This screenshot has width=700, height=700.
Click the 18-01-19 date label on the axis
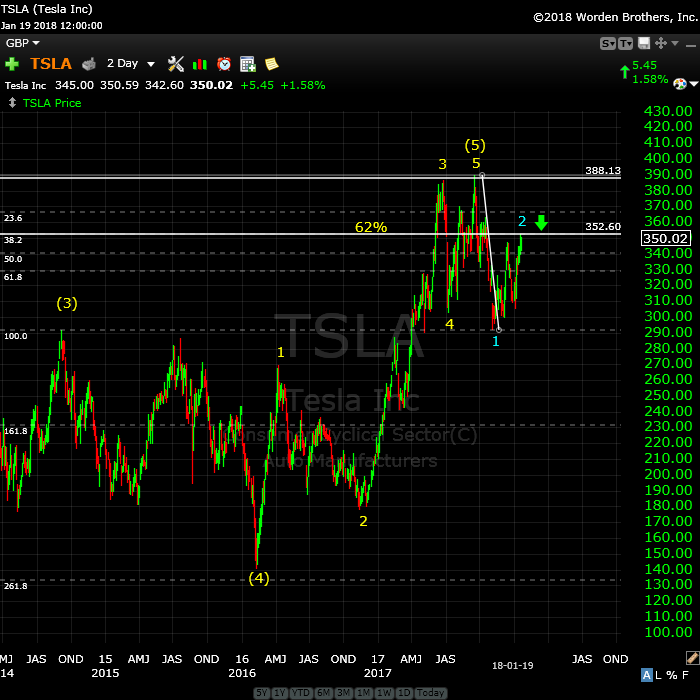point(512,666)
